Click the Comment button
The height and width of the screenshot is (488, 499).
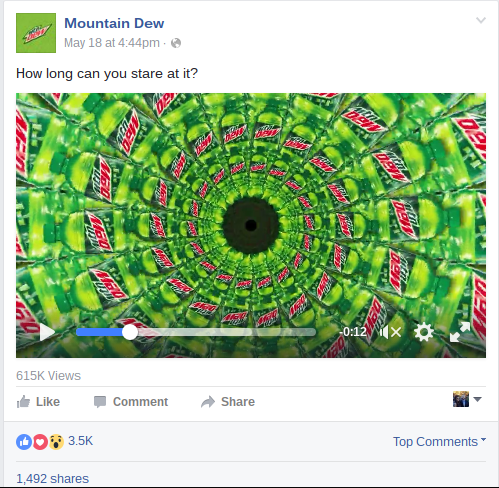pos(131,402)
